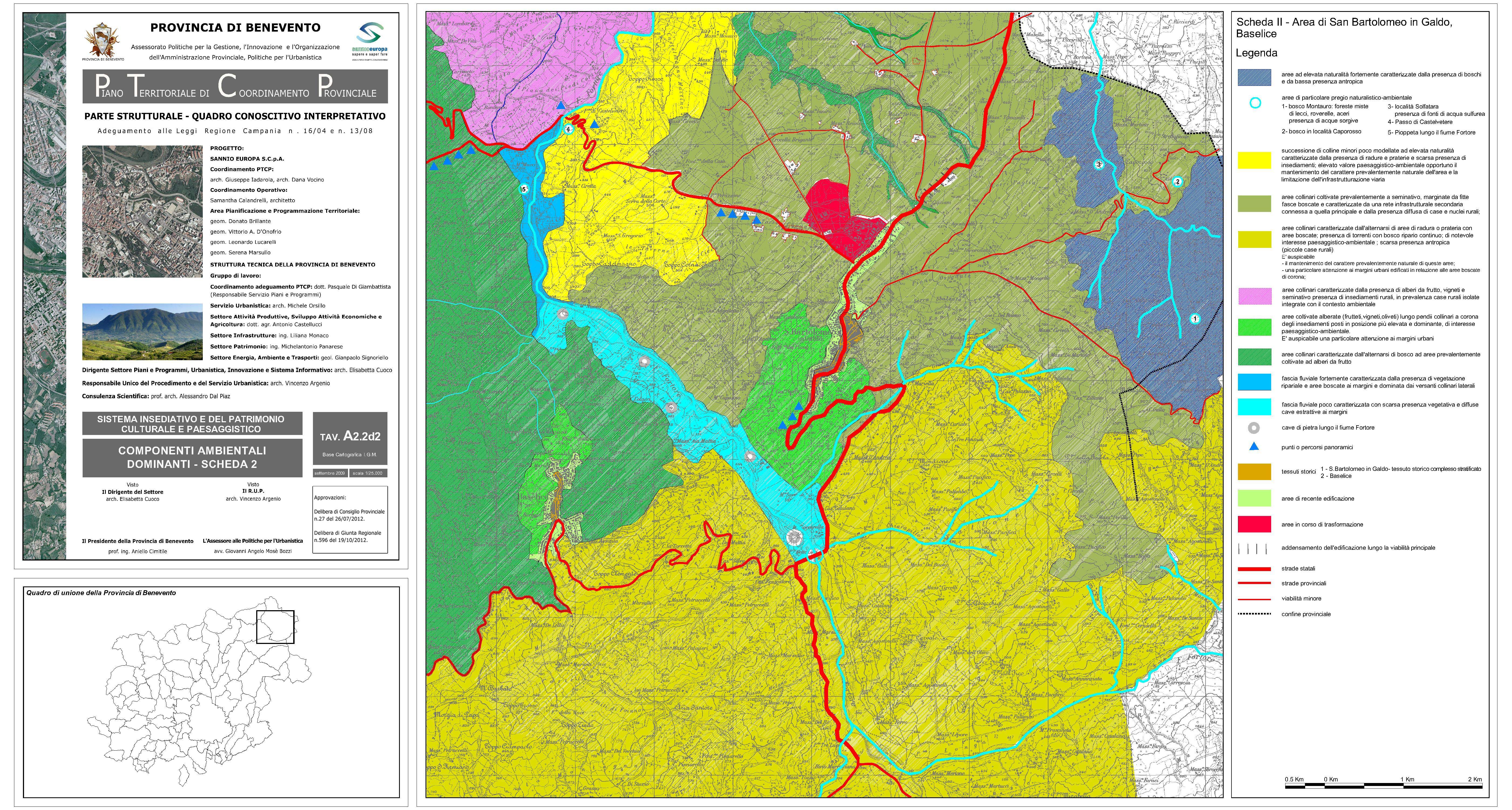1512x810 pixels.
Task: Select the cyan fascia fluviale quarry swatch
Action: click(x=1254, y=407)
